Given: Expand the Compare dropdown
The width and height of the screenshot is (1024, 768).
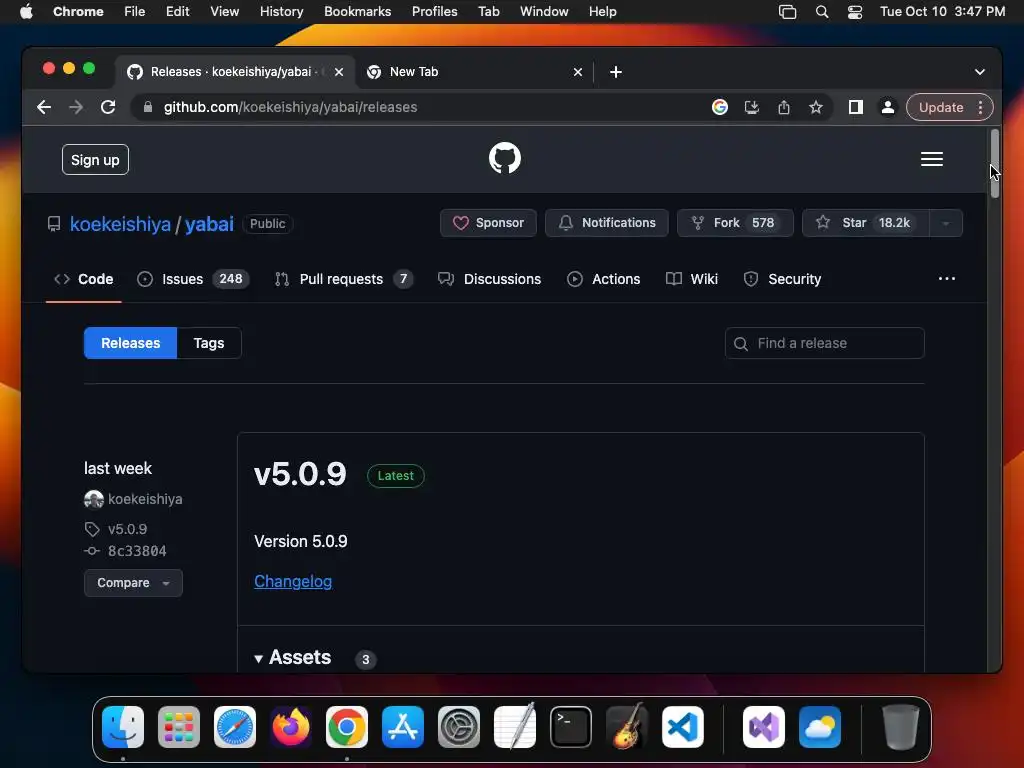Looking at the screenshot, I should tap(133, 583).
